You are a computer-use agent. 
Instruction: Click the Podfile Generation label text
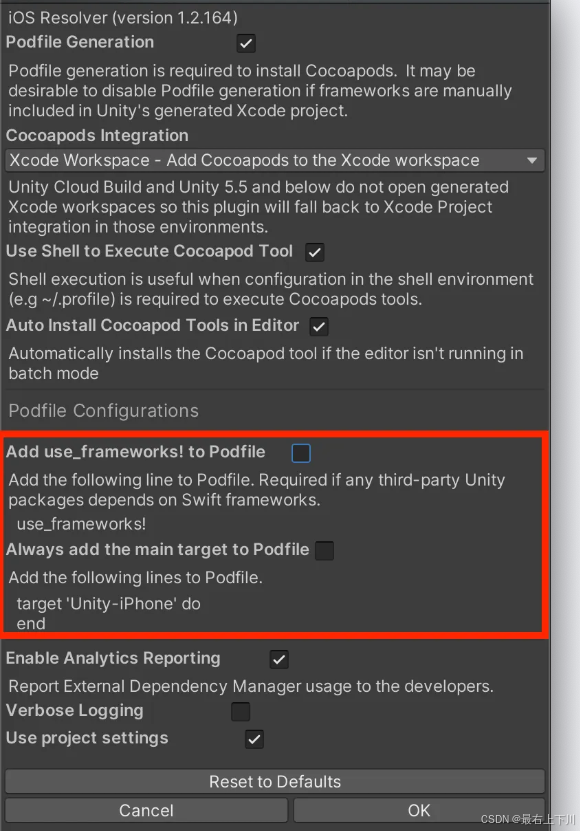point(80,42)
